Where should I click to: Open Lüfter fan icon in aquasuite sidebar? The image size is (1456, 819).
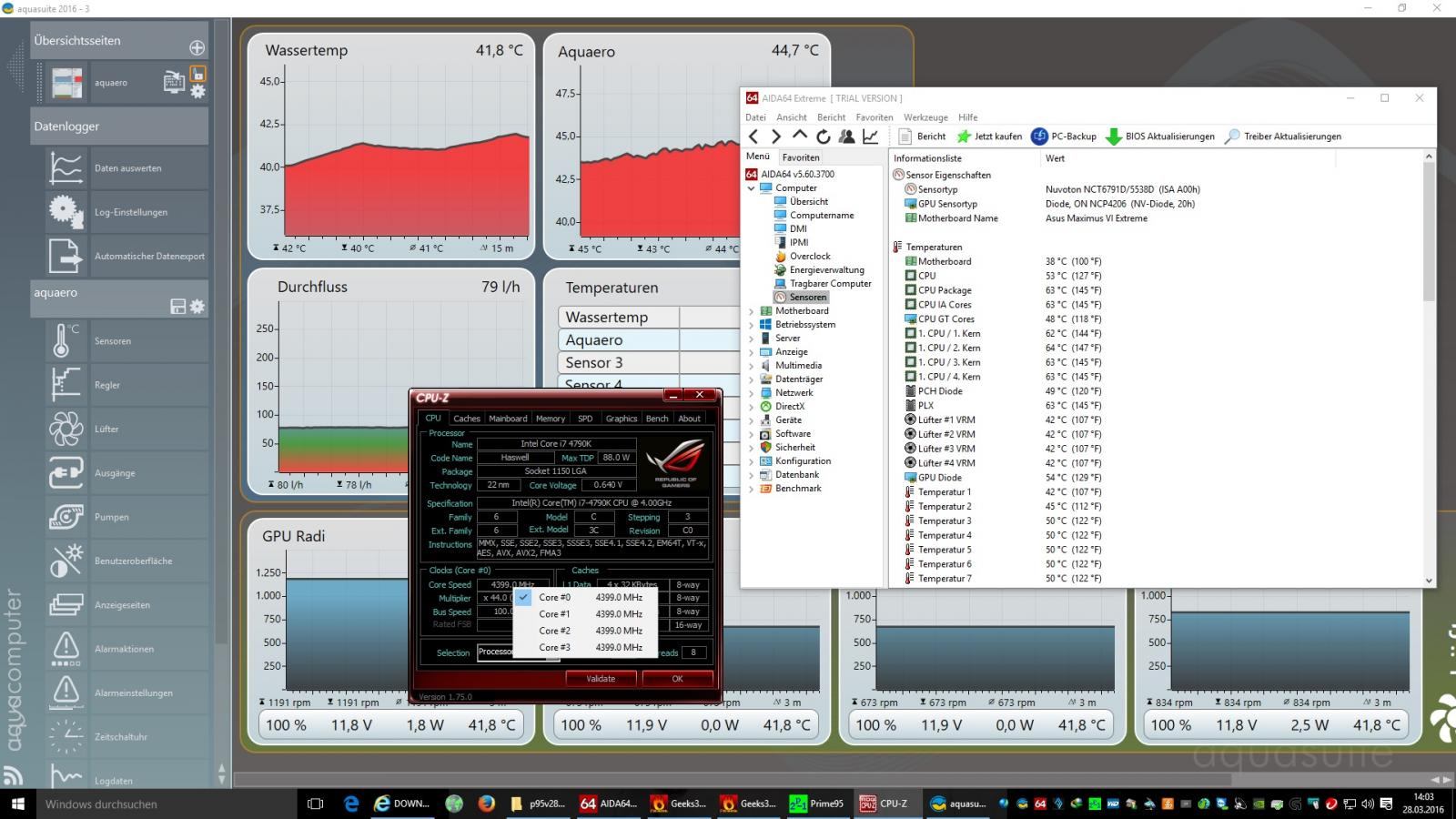(66, 429)
